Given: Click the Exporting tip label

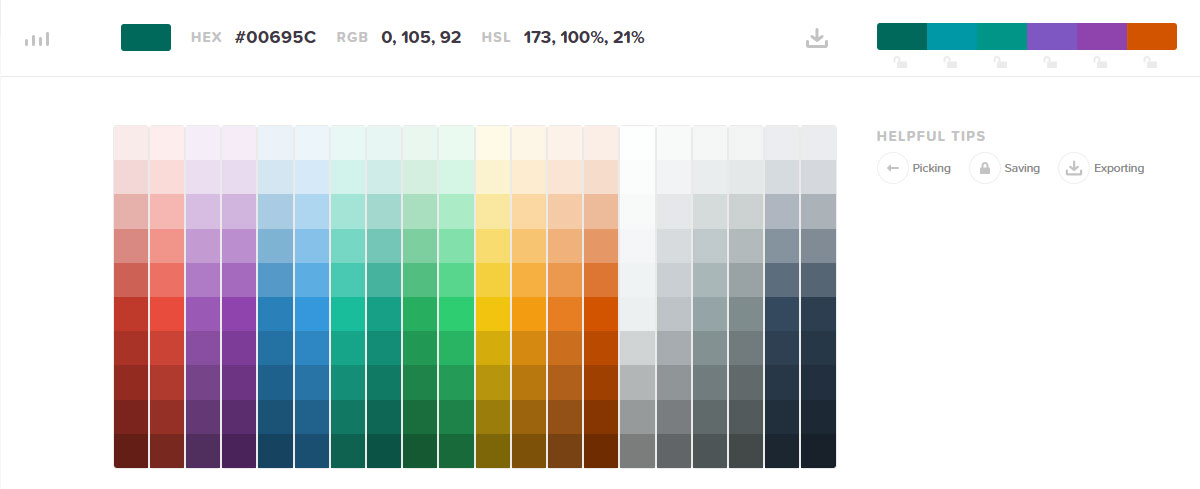Looking at the screenshot, I should point(1119,168).
